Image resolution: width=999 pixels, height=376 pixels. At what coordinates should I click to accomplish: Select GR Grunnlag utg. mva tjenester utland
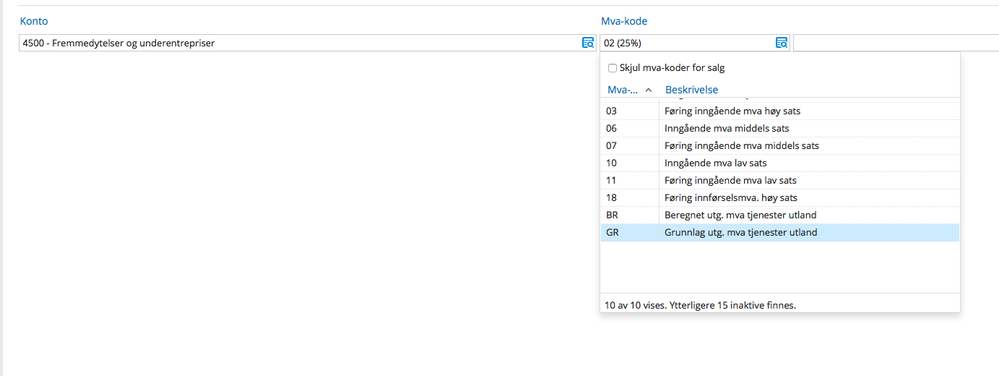coord(780,233)
